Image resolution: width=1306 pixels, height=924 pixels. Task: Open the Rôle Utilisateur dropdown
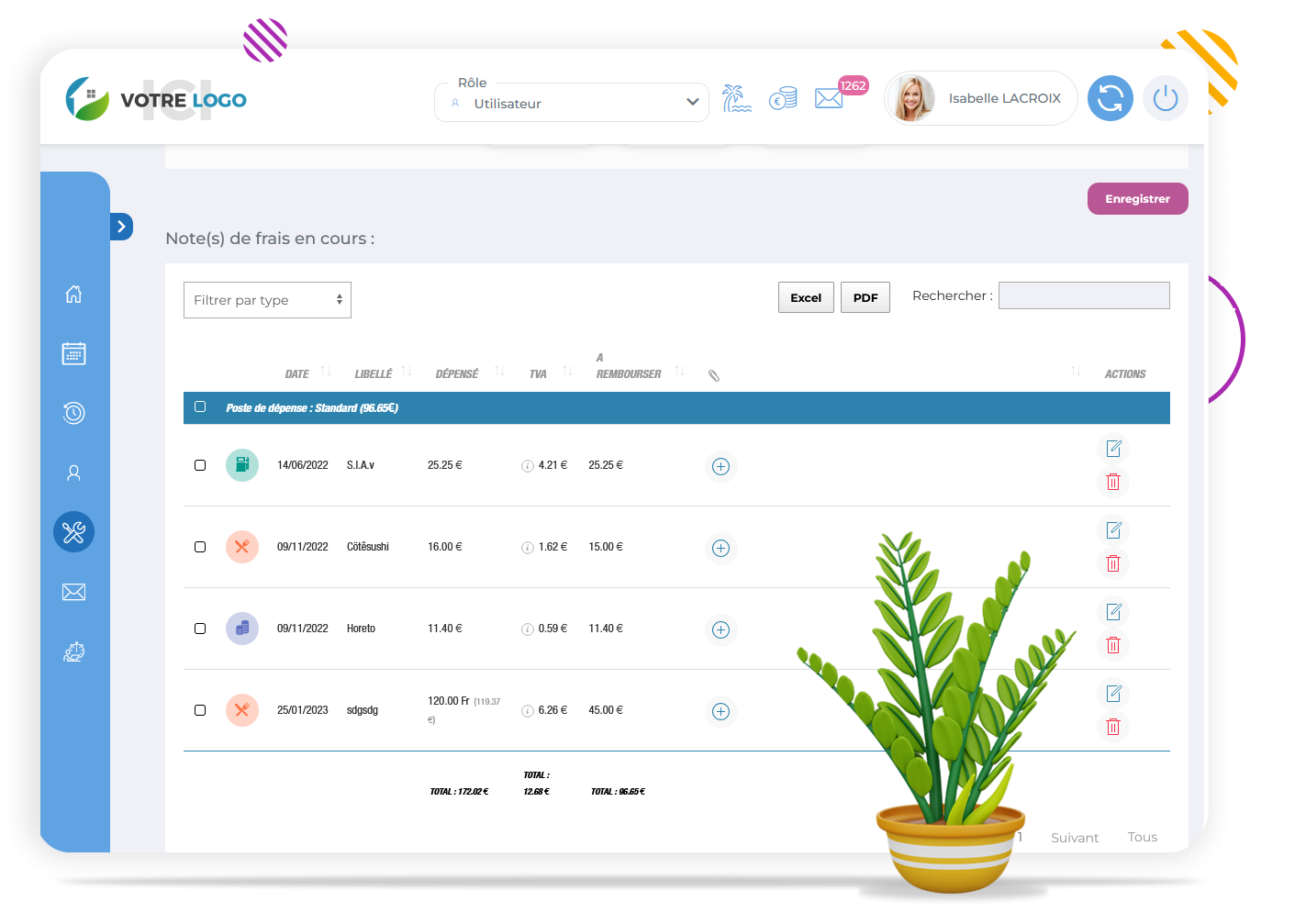pyautogui.click(x=572, y=103)
